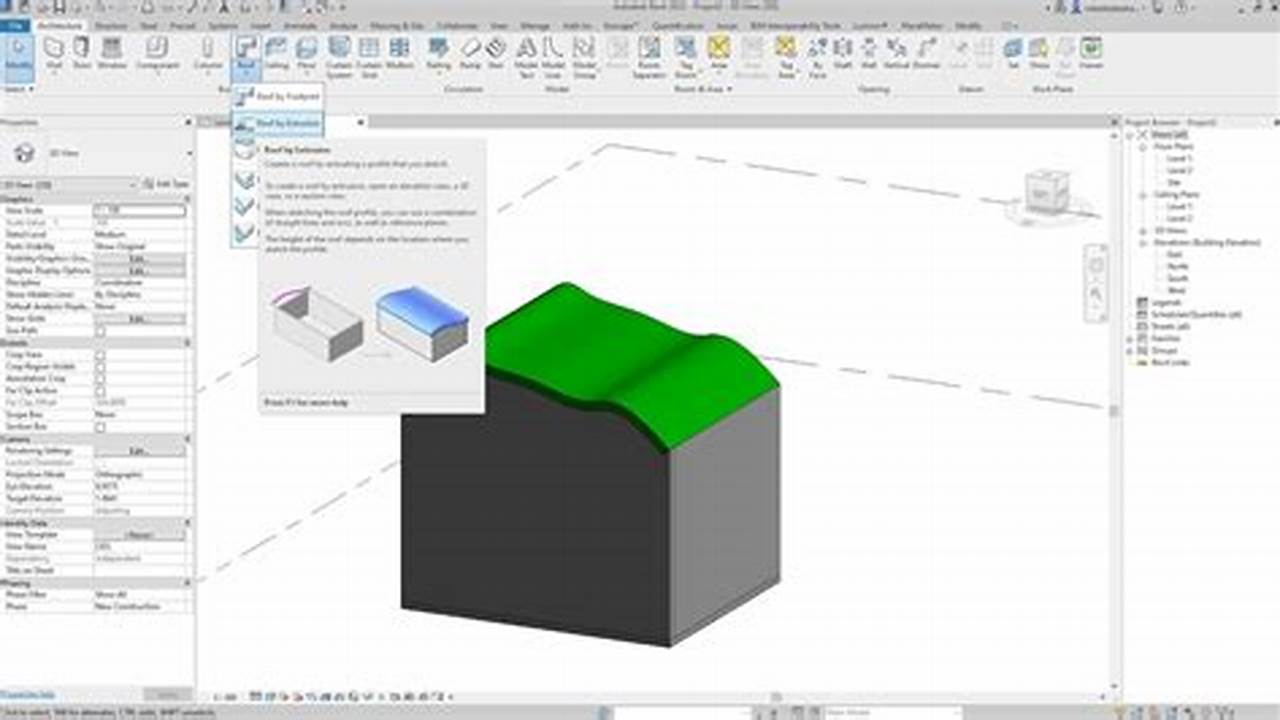Click the Edit Type button in Properties
Screen dimensions: 1280x720
[170, 186]
